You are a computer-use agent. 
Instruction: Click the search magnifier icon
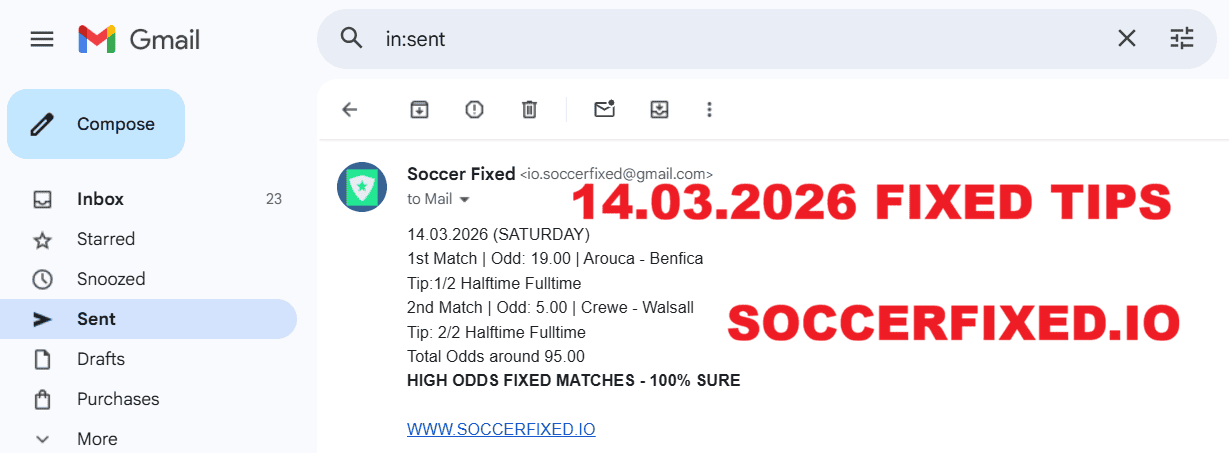351,39
